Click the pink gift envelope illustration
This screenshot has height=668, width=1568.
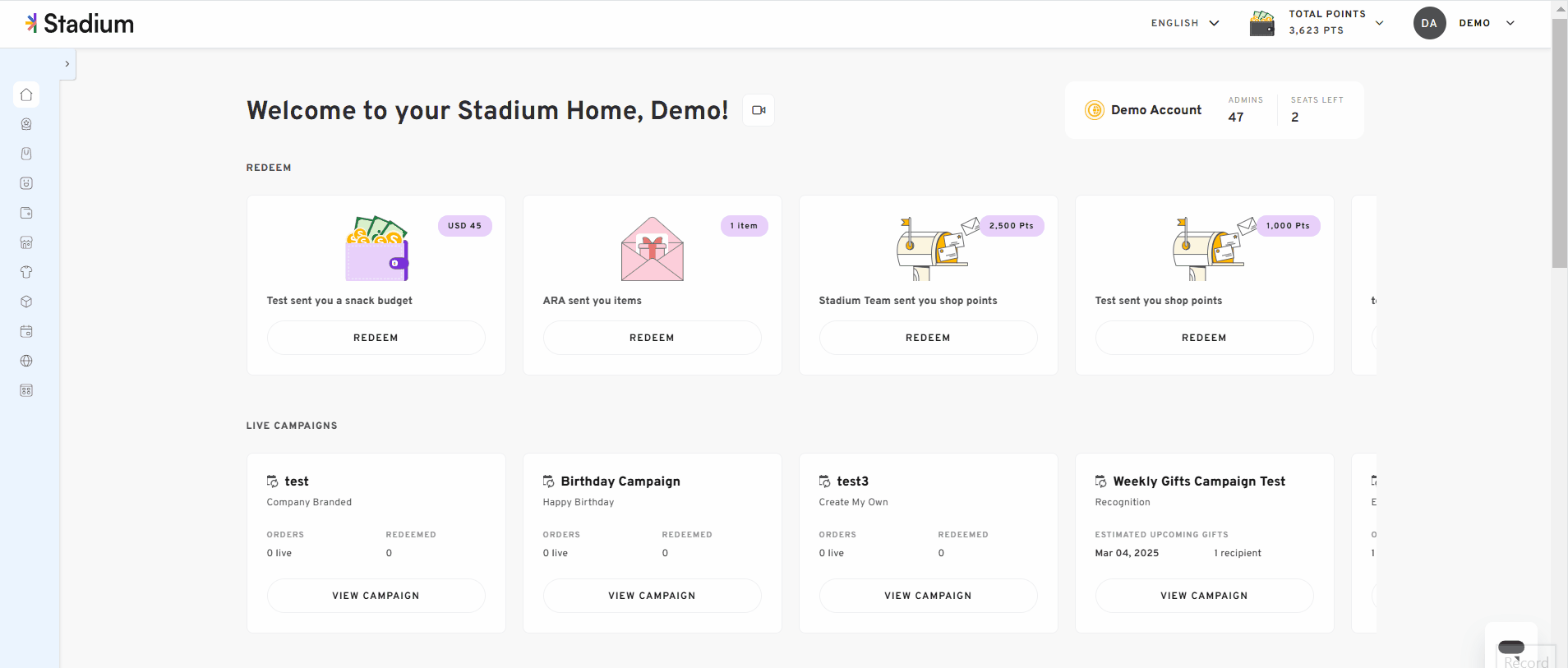[x=653, y=249]
